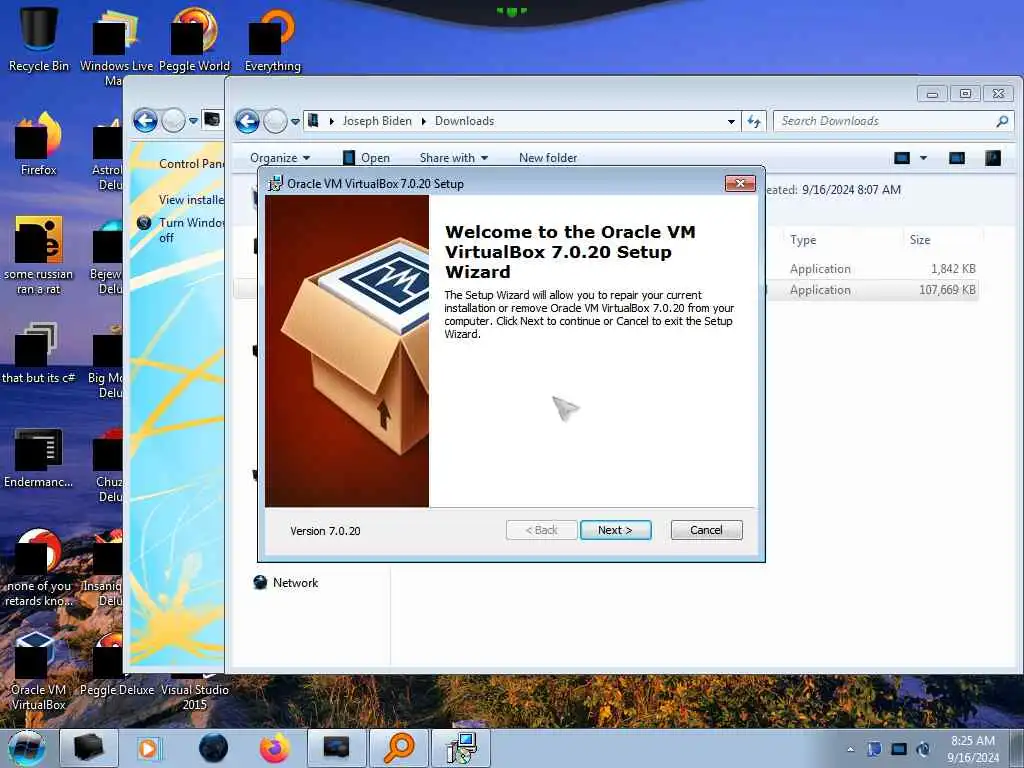Image resolution: width=1024 pixels, height=768 pixels.
Task: Close the Oracle VM VirtualBox Setup dialog
Action: tap(740, 184)
